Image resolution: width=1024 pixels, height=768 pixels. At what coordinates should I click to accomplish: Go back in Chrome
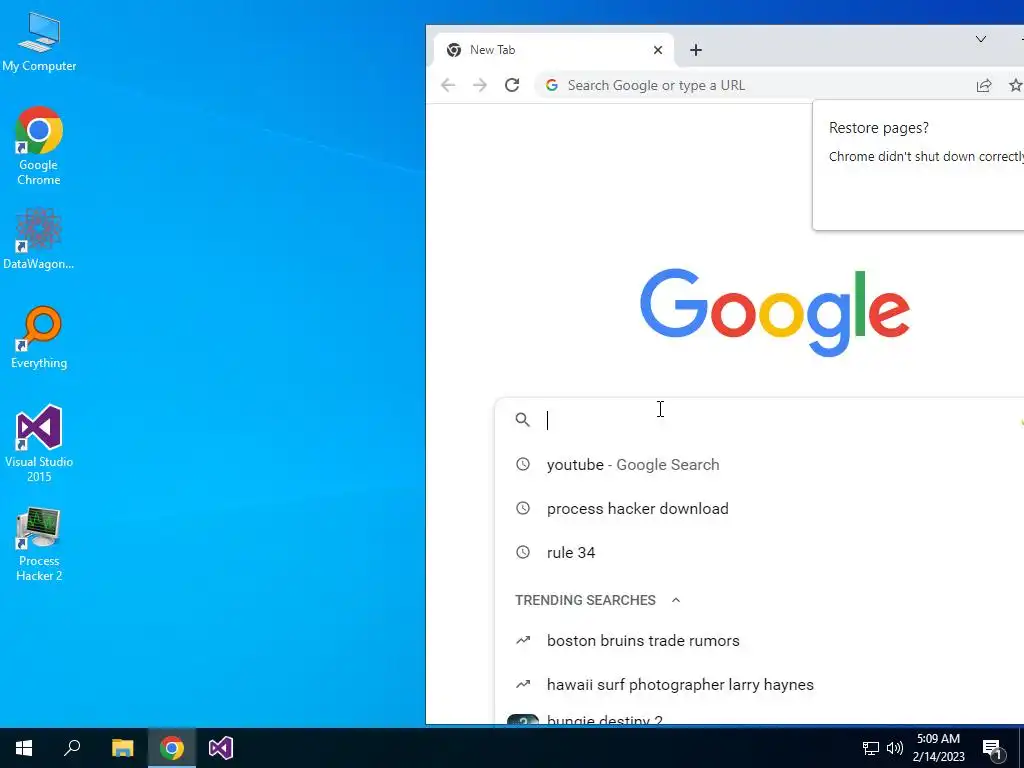pos(448,85)
